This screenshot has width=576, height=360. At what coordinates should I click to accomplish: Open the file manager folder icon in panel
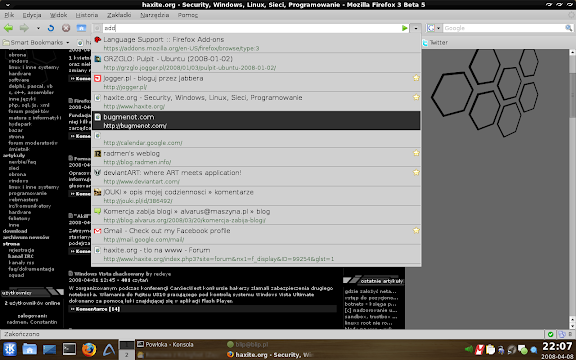point(29,349)
